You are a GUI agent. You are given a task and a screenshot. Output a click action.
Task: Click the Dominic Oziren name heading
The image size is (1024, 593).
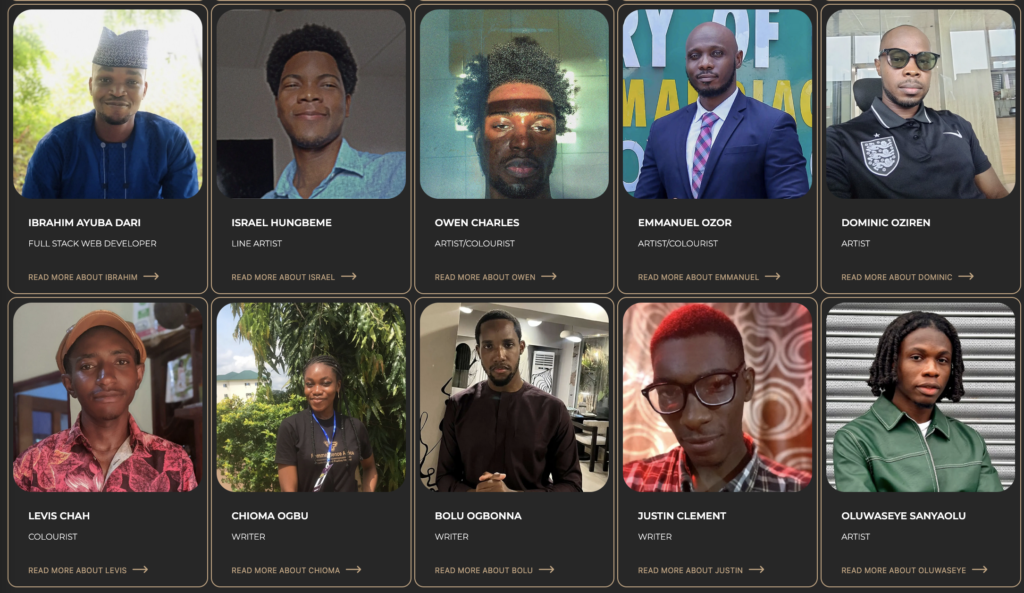(886, 223)
